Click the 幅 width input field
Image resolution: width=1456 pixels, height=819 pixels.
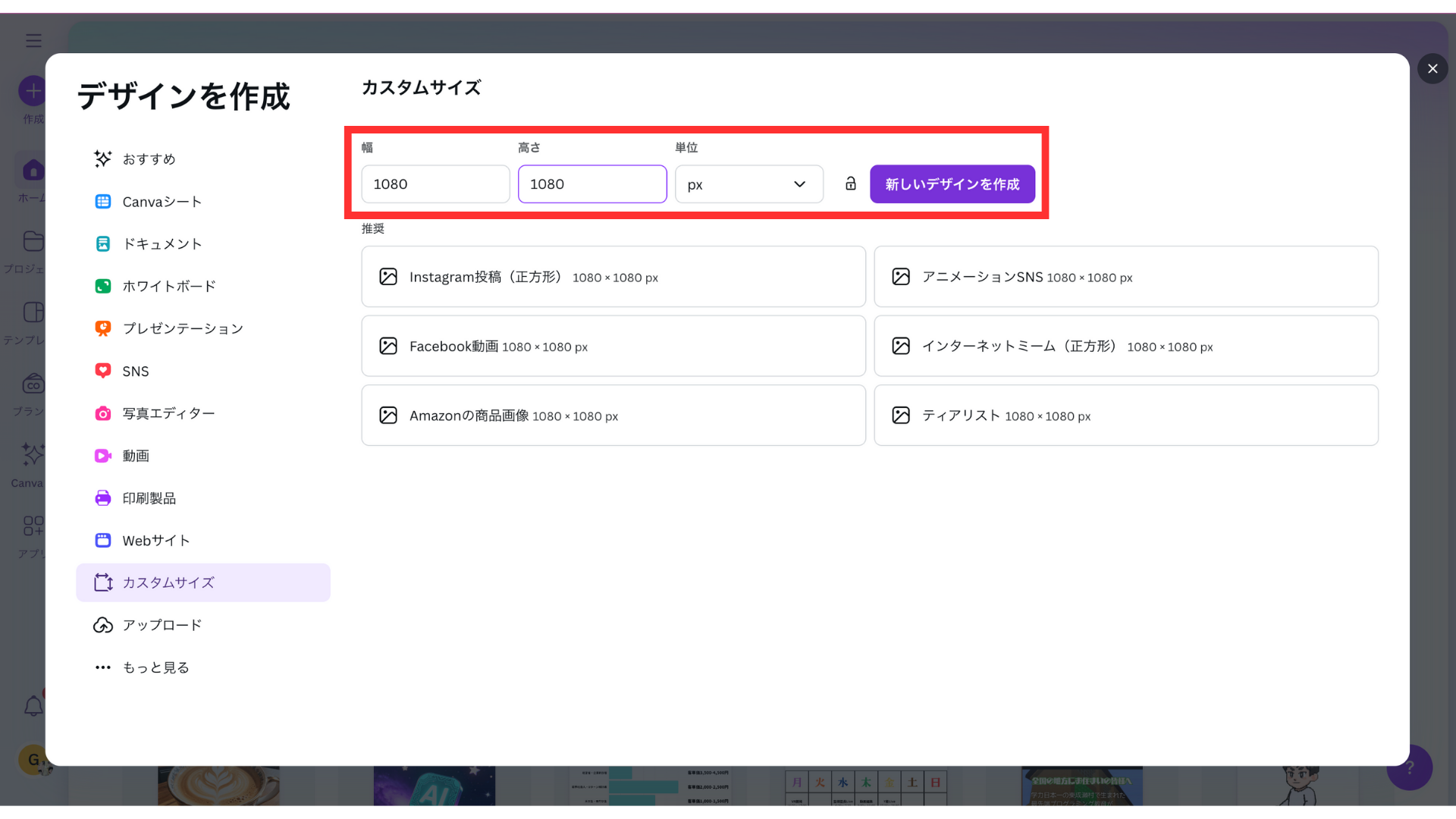click(435, 184)
